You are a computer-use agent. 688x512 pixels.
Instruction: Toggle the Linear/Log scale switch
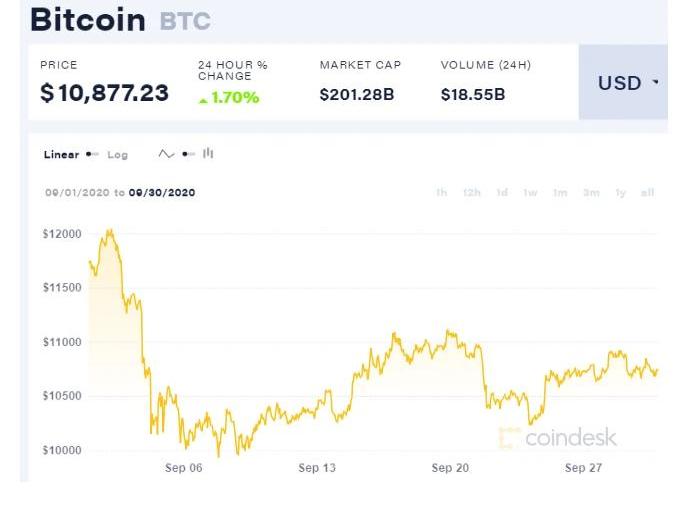pyautogui.click(x=93, y=155)
